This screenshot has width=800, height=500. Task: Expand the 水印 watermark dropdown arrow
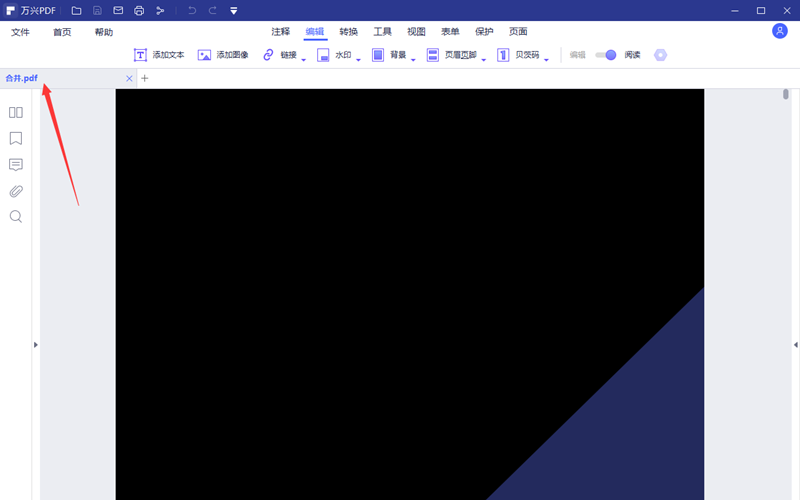click(x=358, y=59)
